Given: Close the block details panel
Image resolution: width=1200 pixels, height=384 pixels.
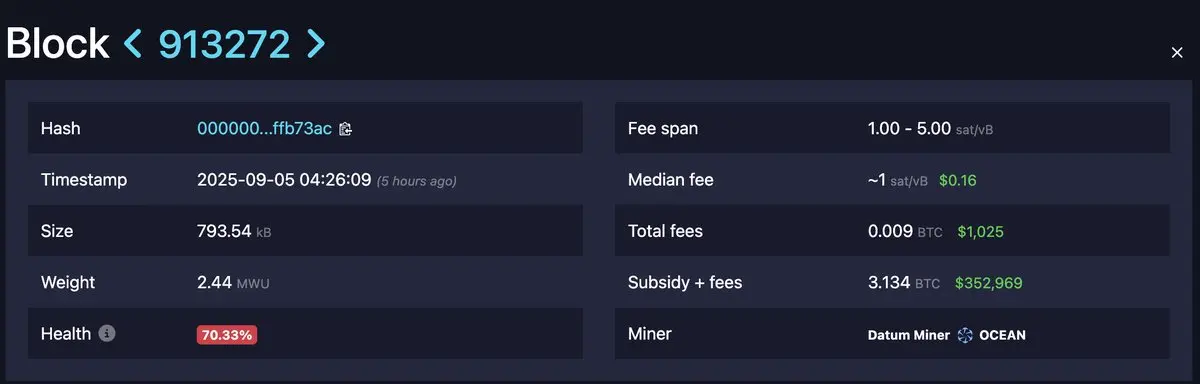Looking at the screenshot, I should pyautogui.click(x=1177, y=52).
